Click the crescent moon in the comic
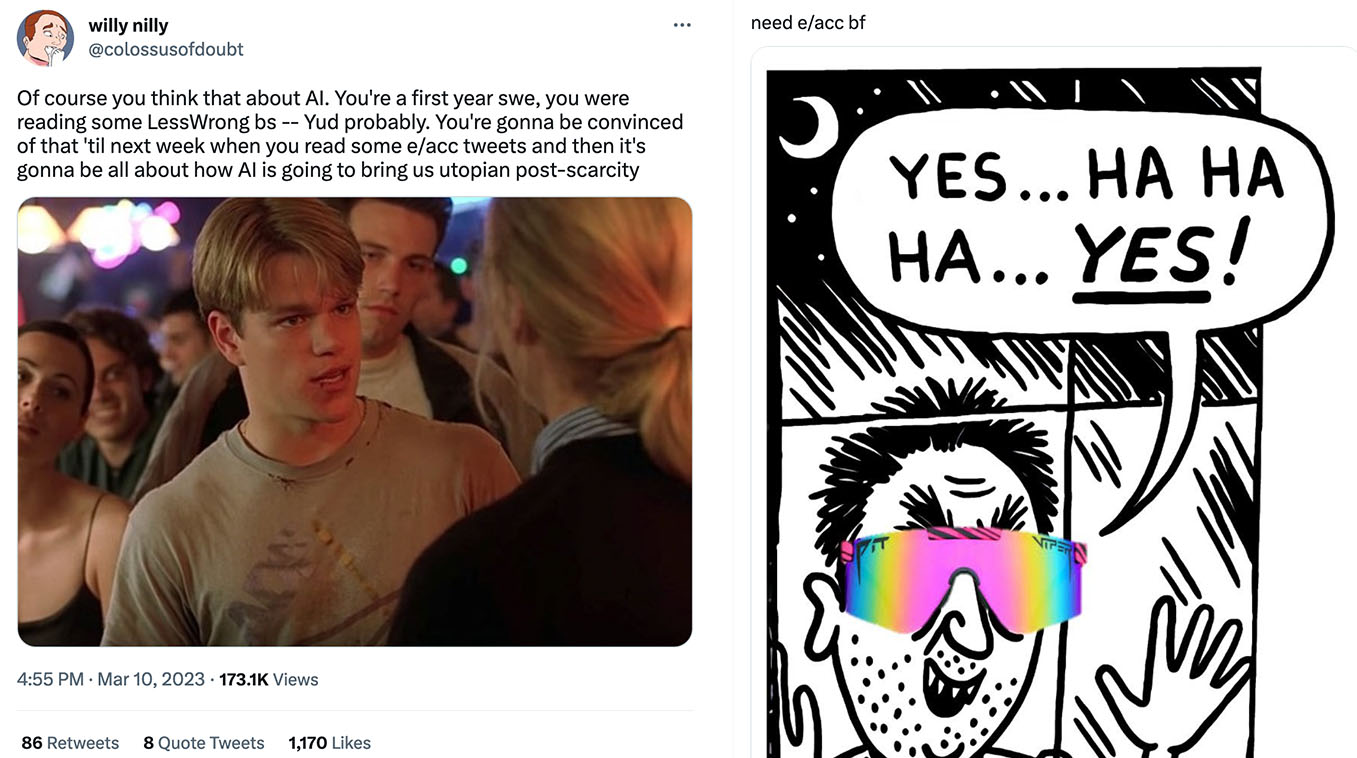The image size is (1357, 758). pos(812,126)
